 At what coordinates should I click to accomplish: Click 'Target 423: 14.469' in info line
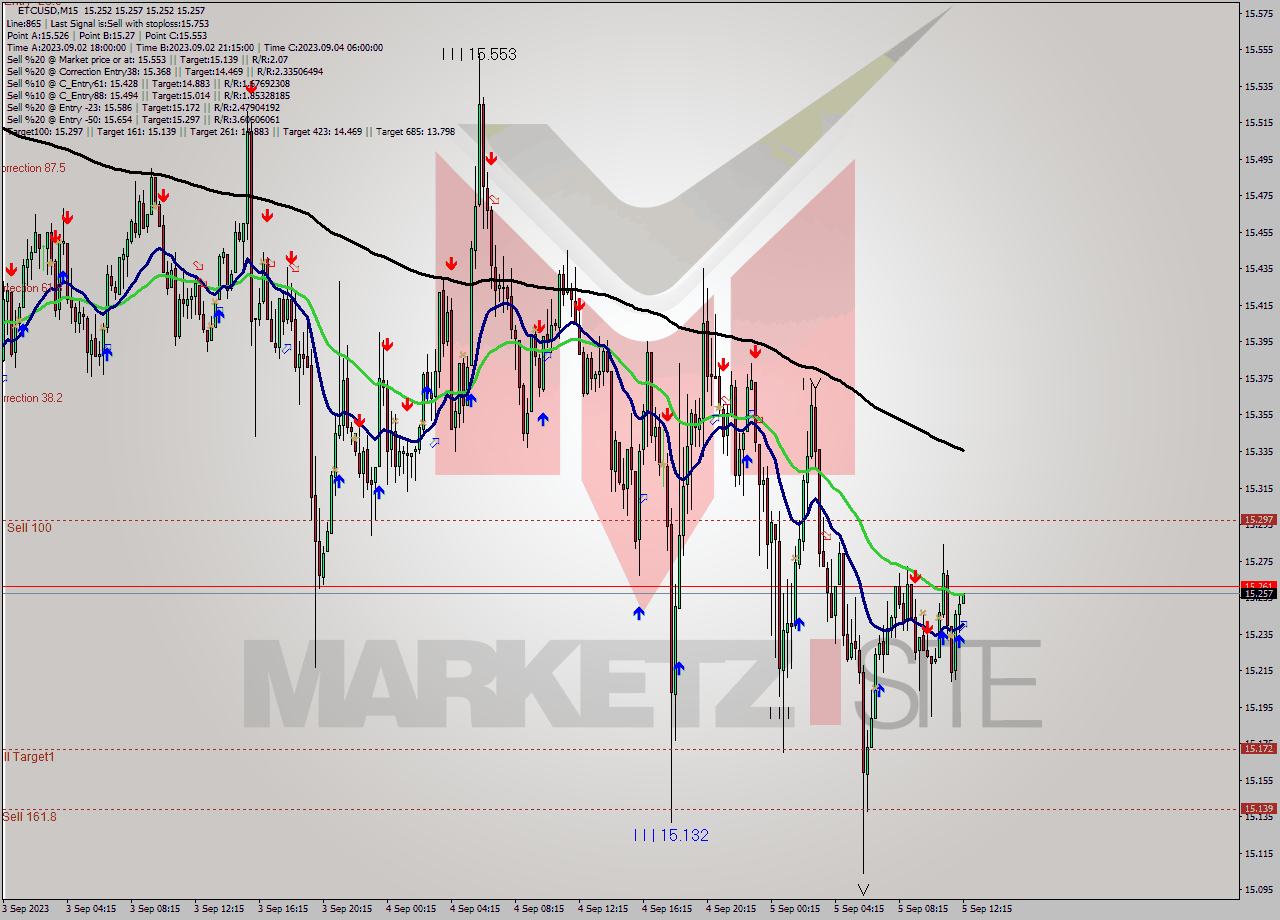pos(324,131)
